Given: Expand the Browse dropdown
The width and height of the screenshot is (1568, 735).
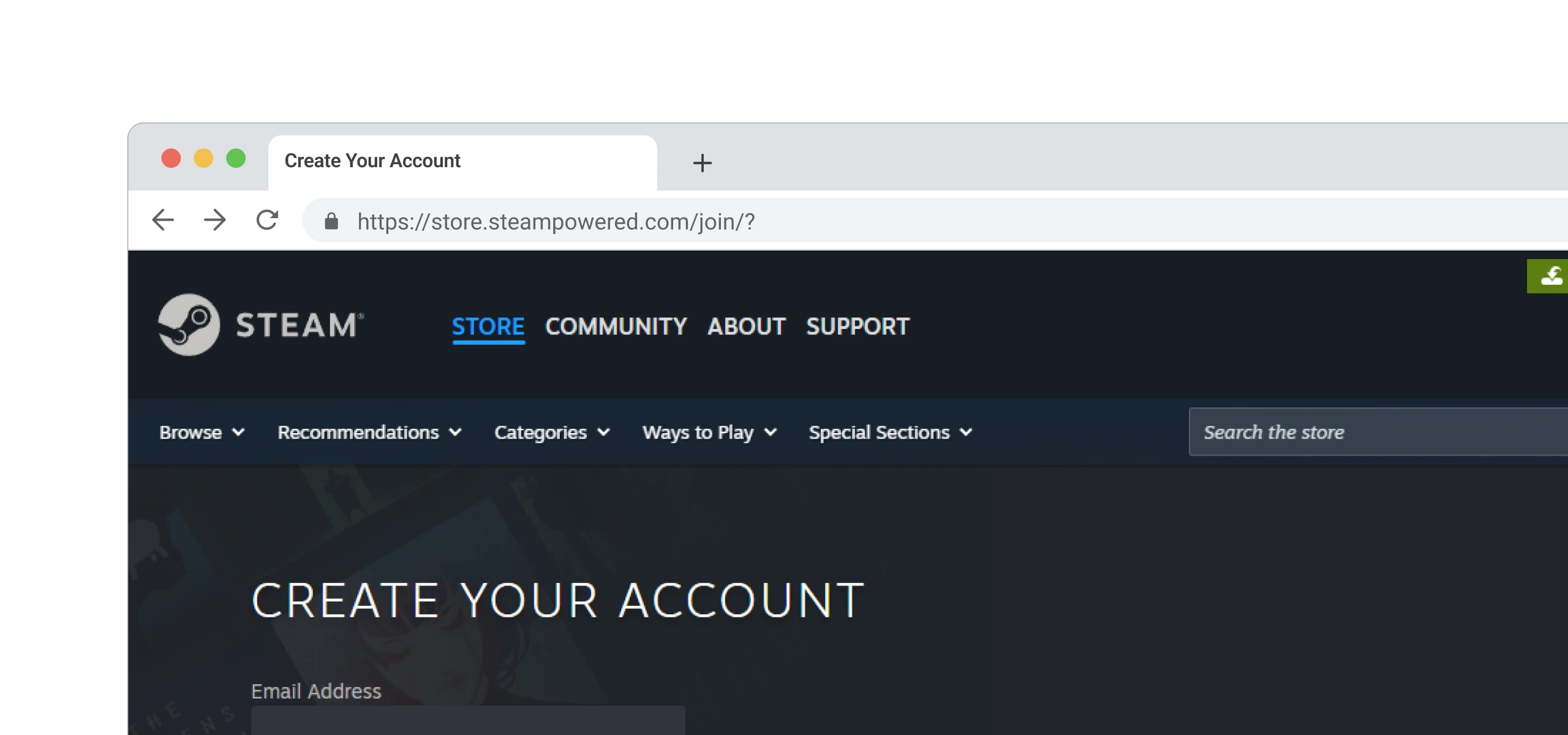Looking at the screenshot, I should click(202, 432).
